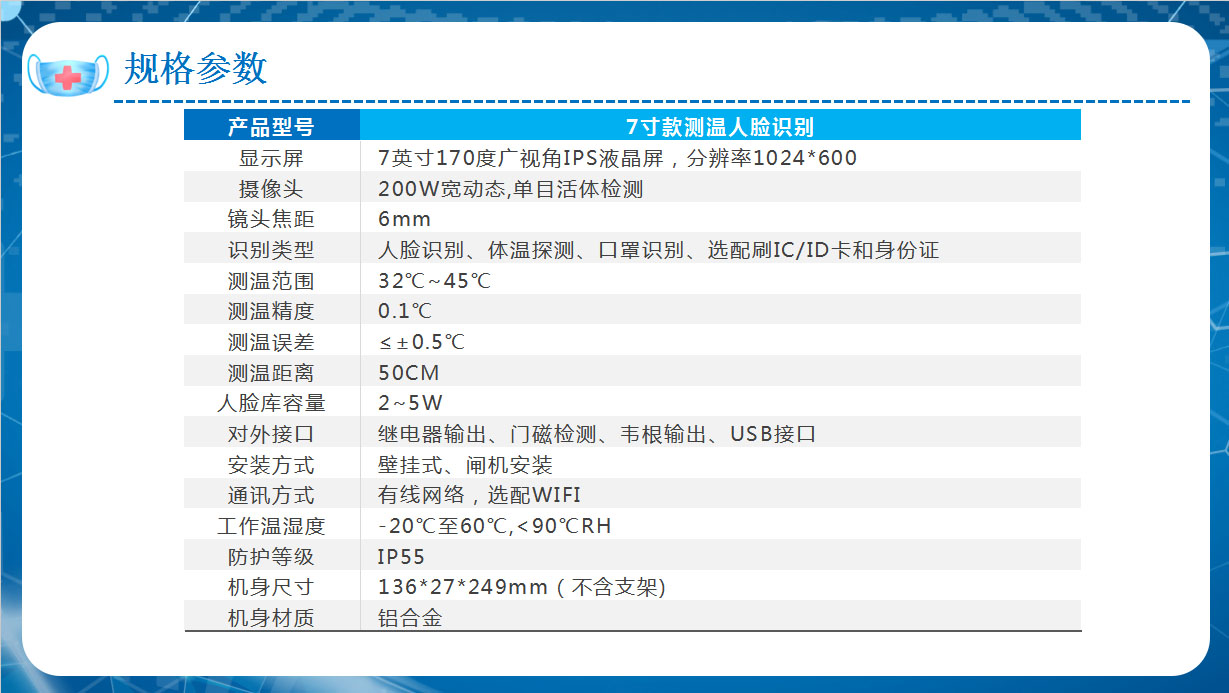Click the 人脸识别、体温探测 recognition types value
Screen dimensions: 1229x693
(x=658, y=250)
